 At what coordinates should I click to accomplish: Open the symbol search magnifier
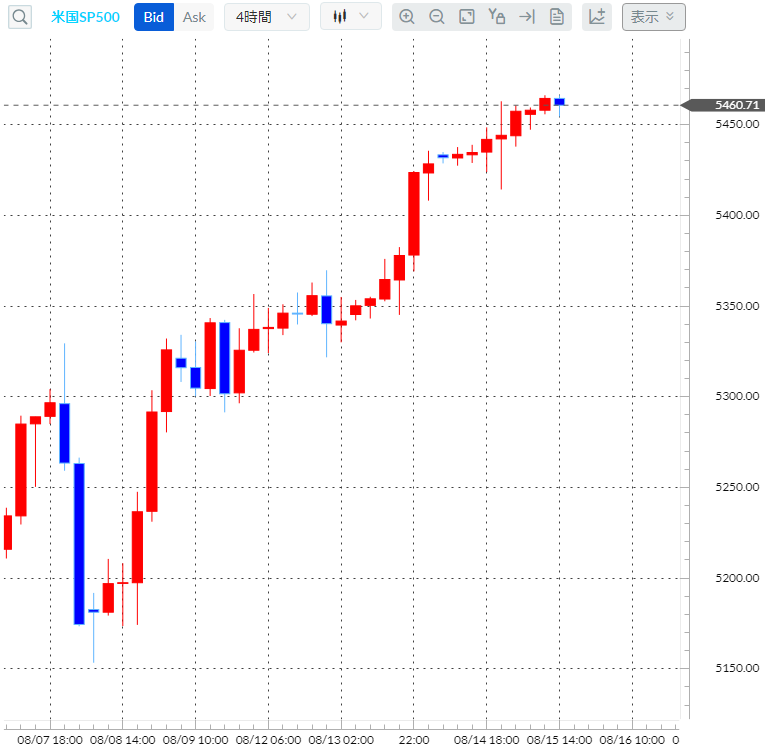pyautogui.click(x=20, y=17)
